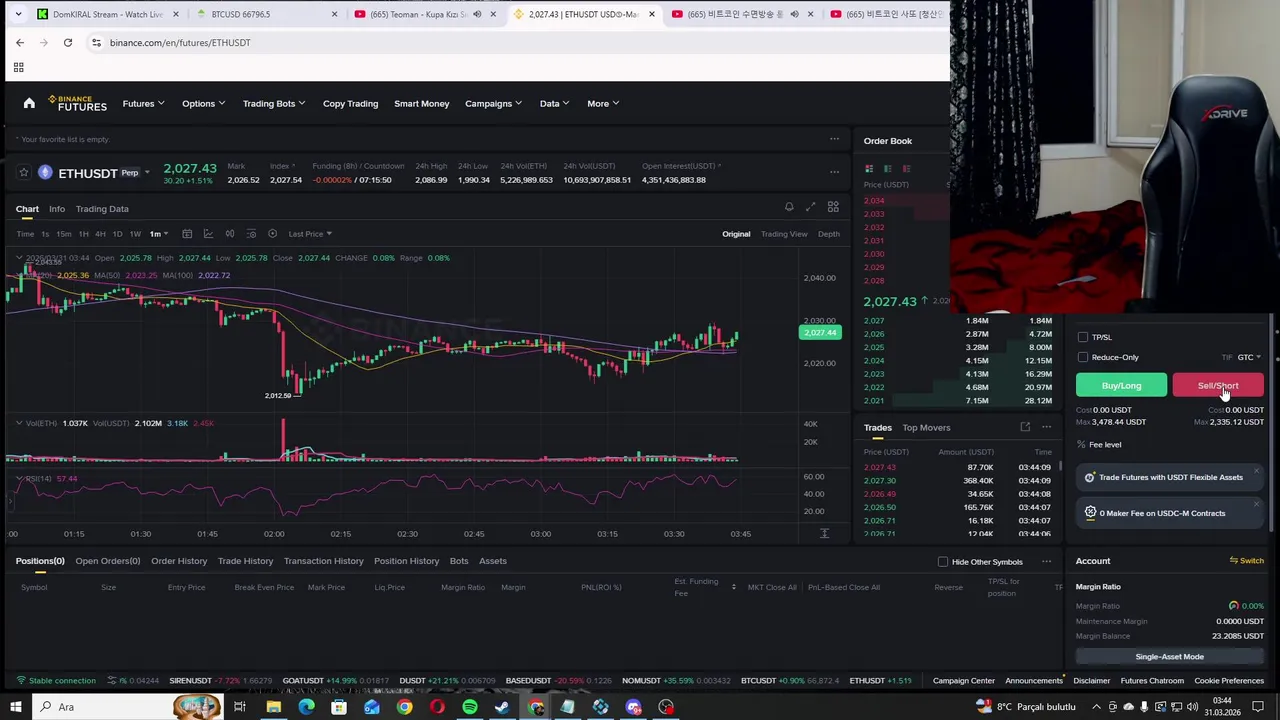Click the chart target/replay circle icon

click(272, 234)
